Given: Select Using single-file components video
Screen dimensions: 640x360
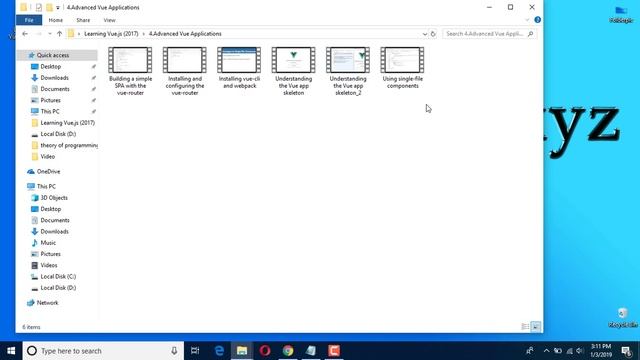Looking at the screenshot, I should tap(402, 68).
